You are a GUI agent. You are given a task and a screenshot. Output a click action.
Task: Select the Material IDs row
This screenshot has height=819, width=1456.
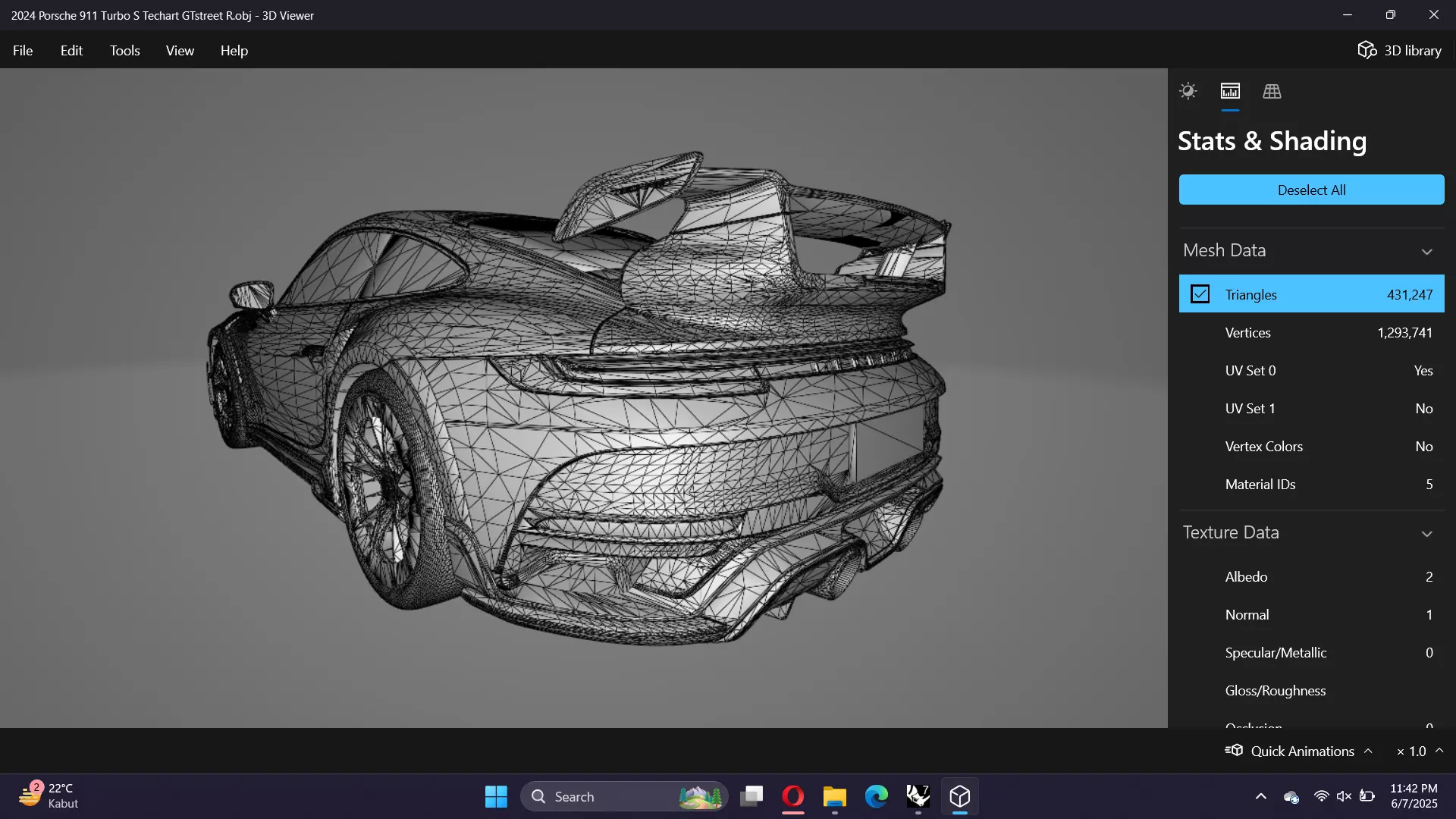1311,484
